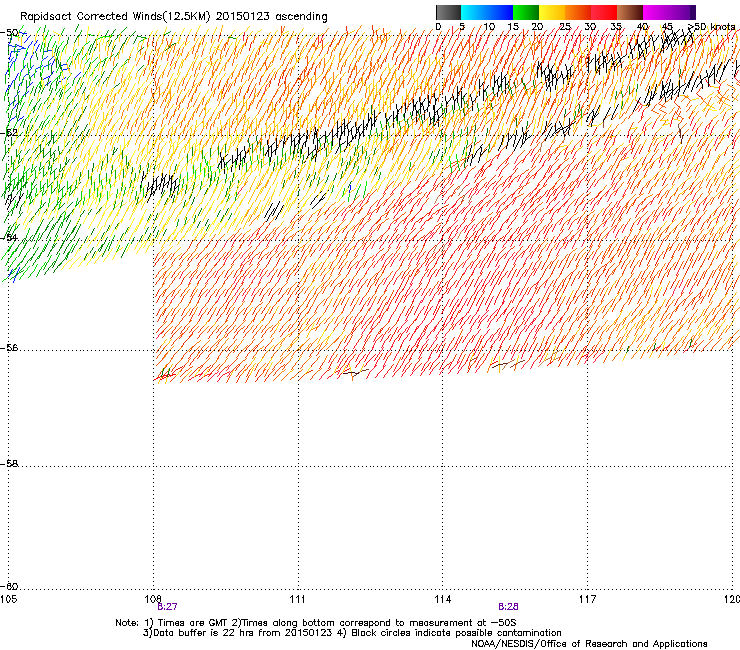The height and width of the screenshot is (650, 740).
Task: Click the gray 0-5 knots legend swatch
Action: (448, 12)
